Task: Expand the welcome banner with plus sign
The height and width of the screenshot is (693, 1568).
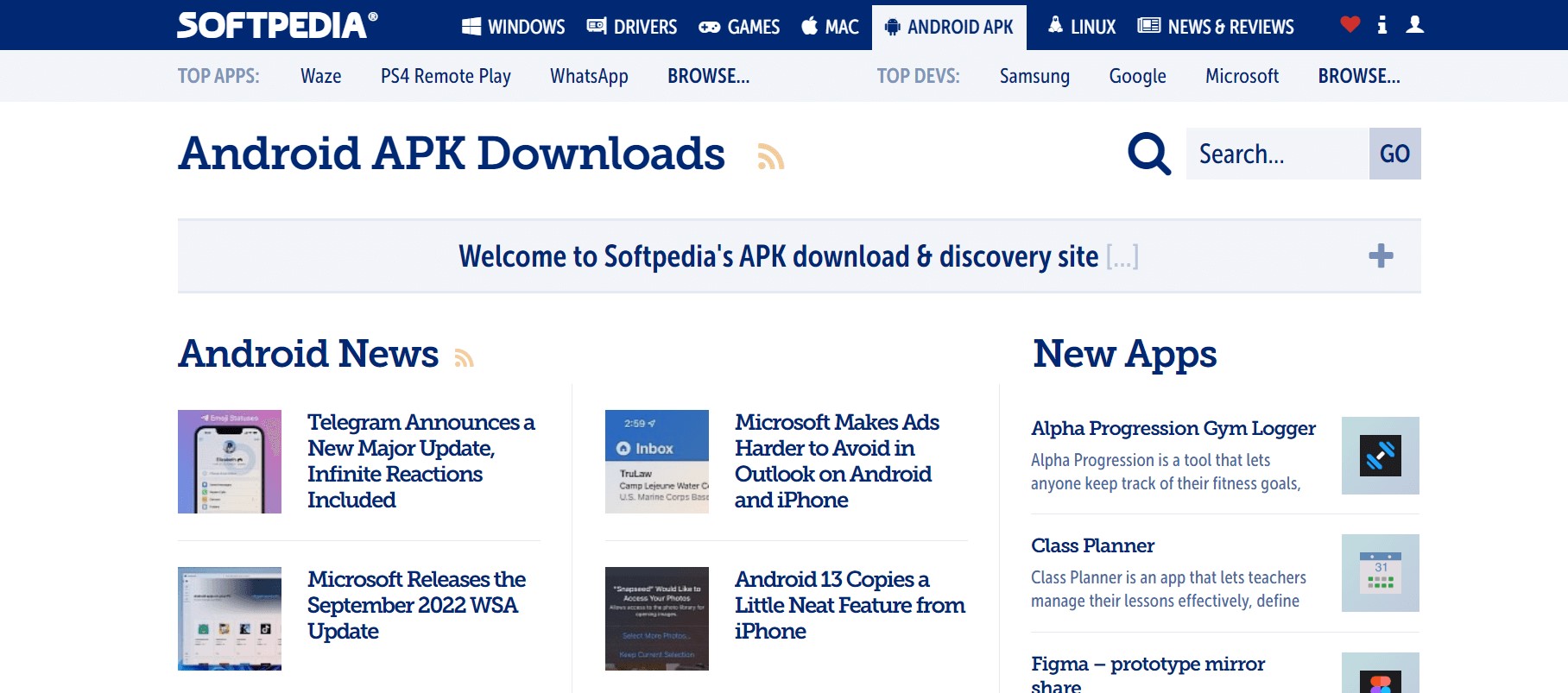Action: click(1381, 256)
